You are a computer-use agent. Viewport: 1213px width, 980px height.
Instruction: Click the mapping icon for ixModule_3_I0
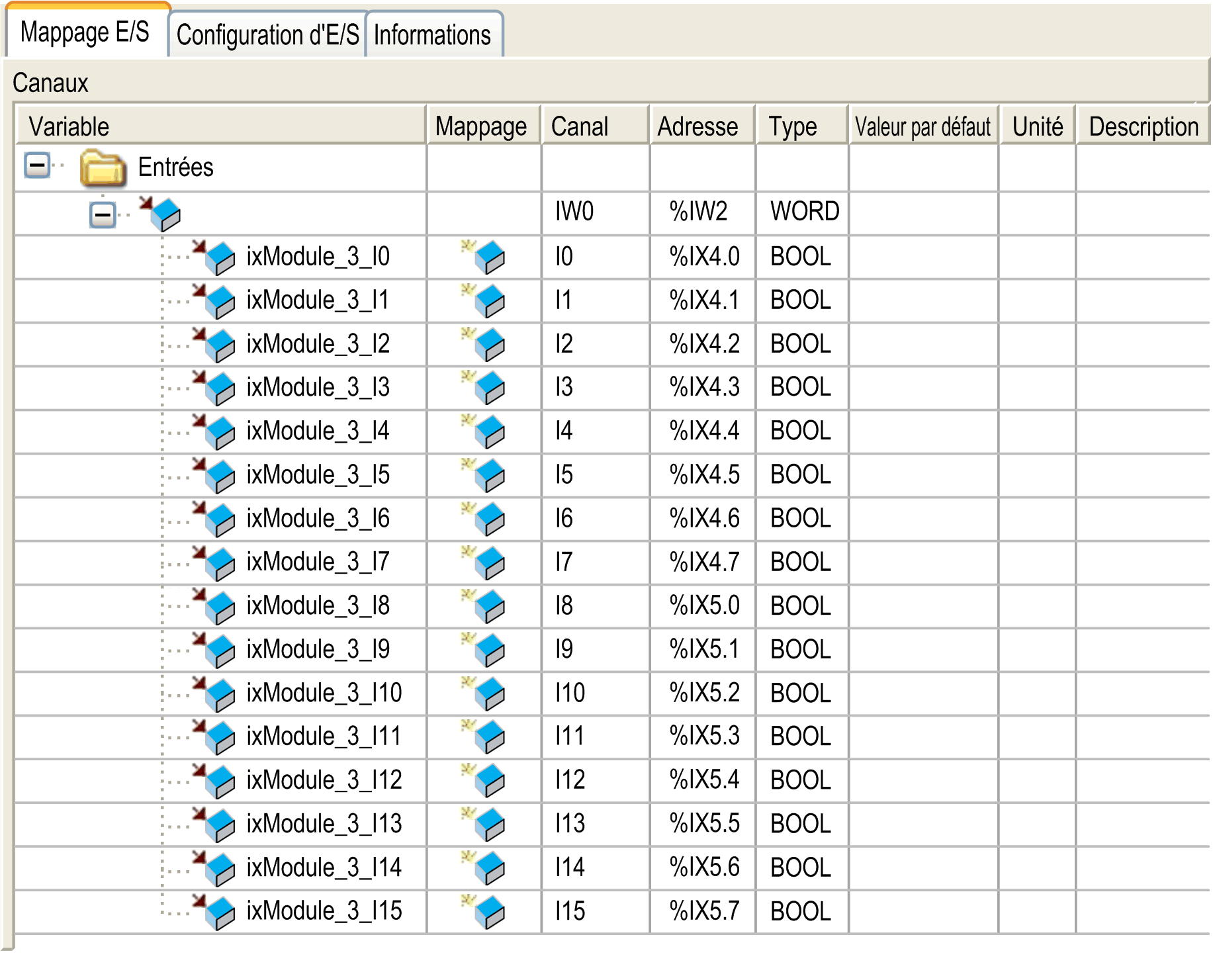tap(484, 257)
